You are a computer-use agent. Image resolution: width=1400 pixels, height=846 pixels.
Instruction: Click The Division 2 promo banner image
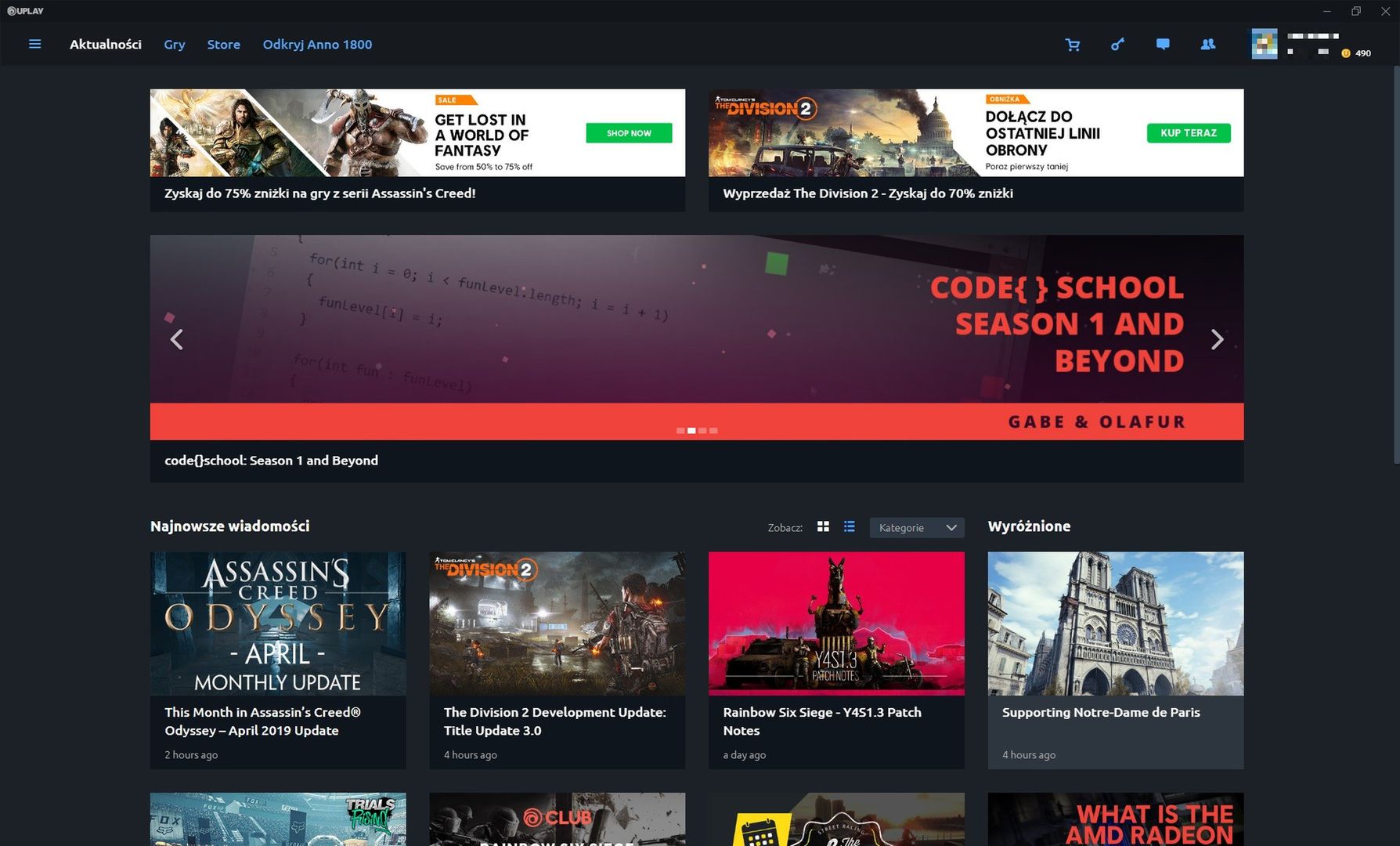coord(976,132)
